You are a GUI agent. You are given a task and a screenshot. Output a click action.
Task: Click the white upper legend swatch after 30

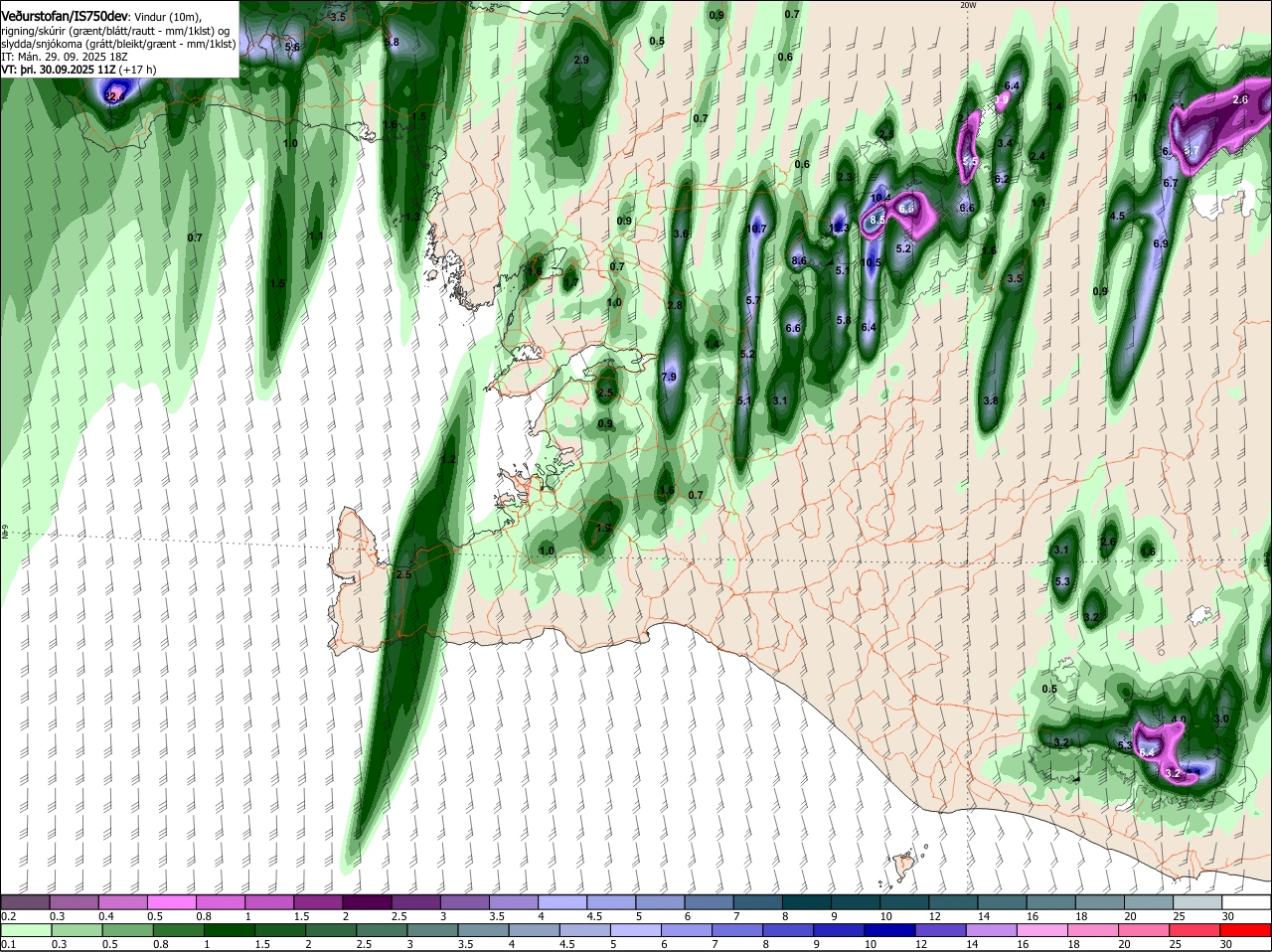(1248, 902)
